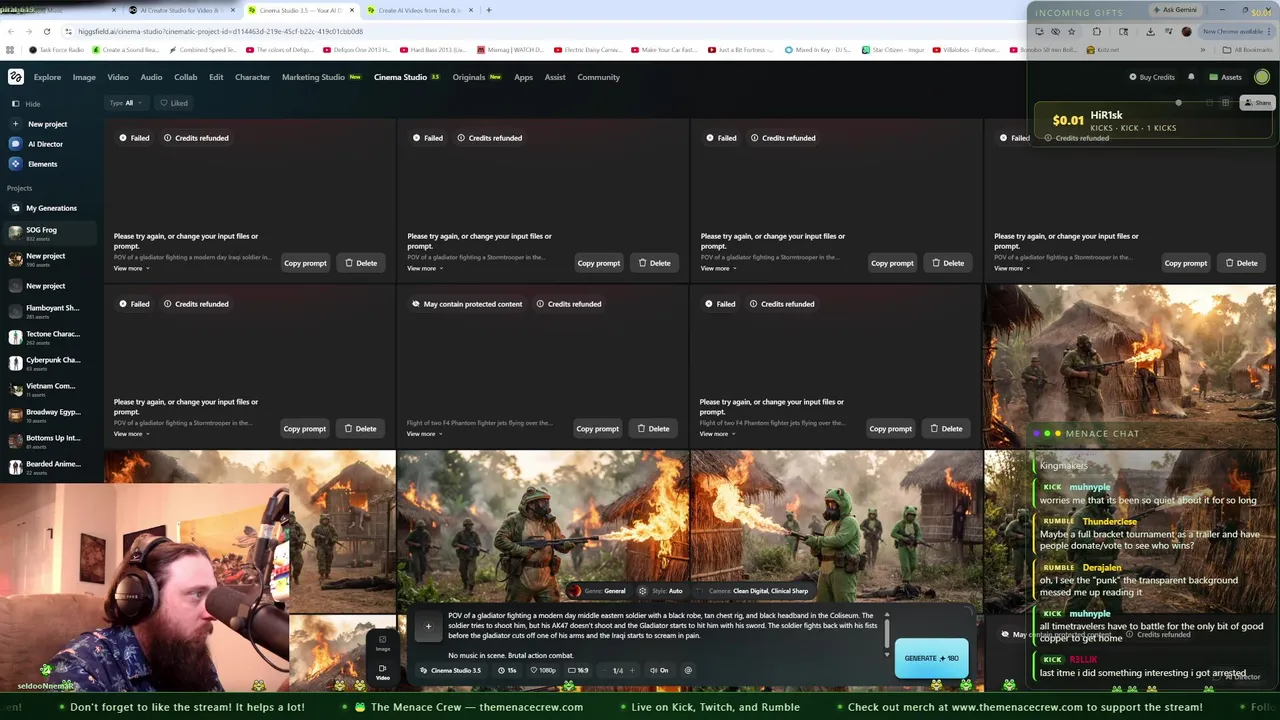Image resolution: width=1280 pixels, height=720 pixels.
Task: Open the Cyberpunk Cha... project
Action: 50,363
